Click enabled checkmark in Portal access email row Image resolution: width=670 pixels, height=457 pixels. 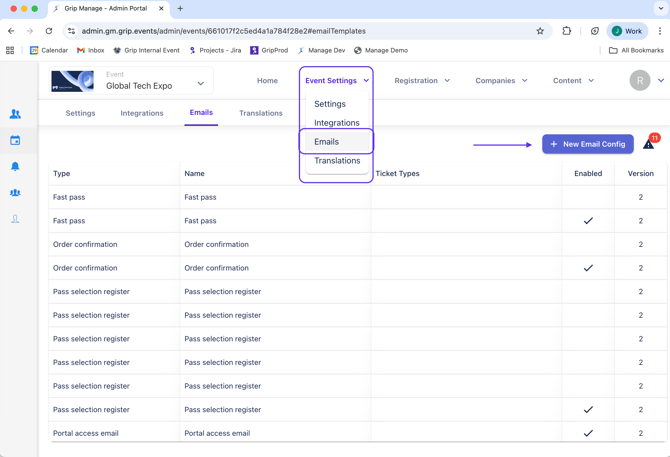pyautogui.click(x=588, y=433)
